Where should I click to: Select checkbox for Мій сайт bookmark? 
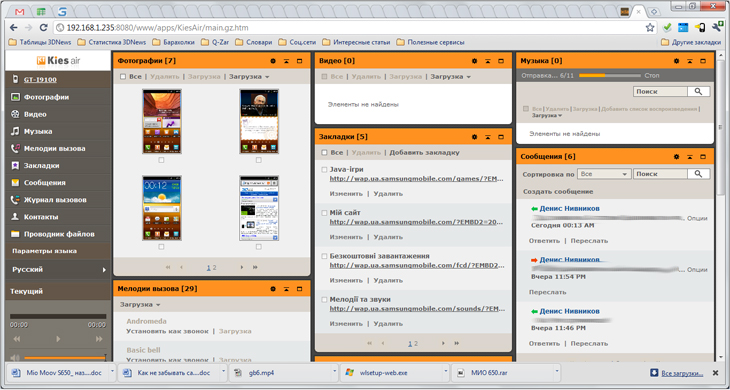[324, 213]
